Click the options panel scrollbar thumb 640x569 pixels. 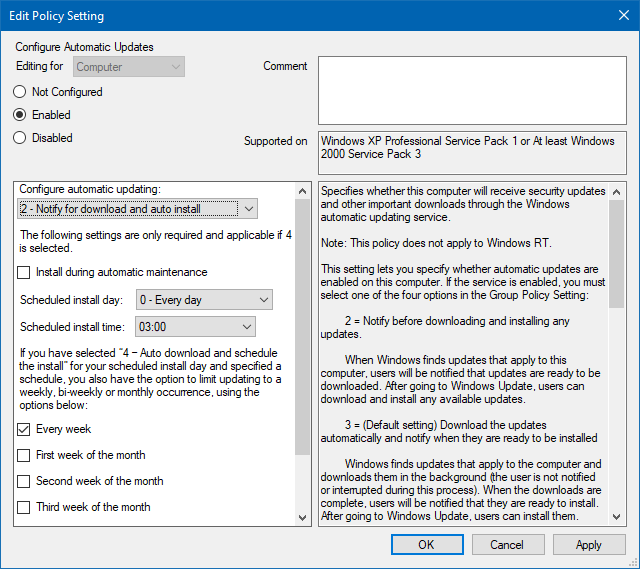click(302, 327)
